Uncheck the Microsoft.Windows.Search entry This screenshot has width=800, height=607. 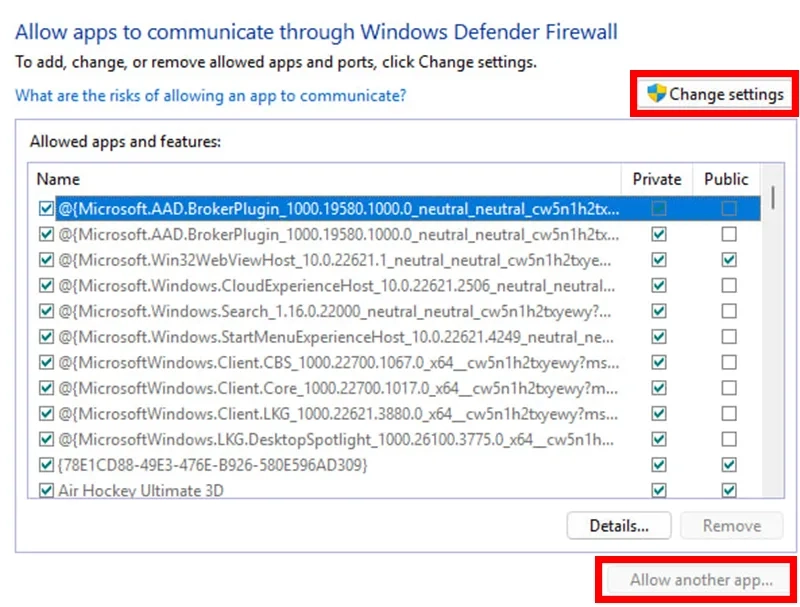45,310
